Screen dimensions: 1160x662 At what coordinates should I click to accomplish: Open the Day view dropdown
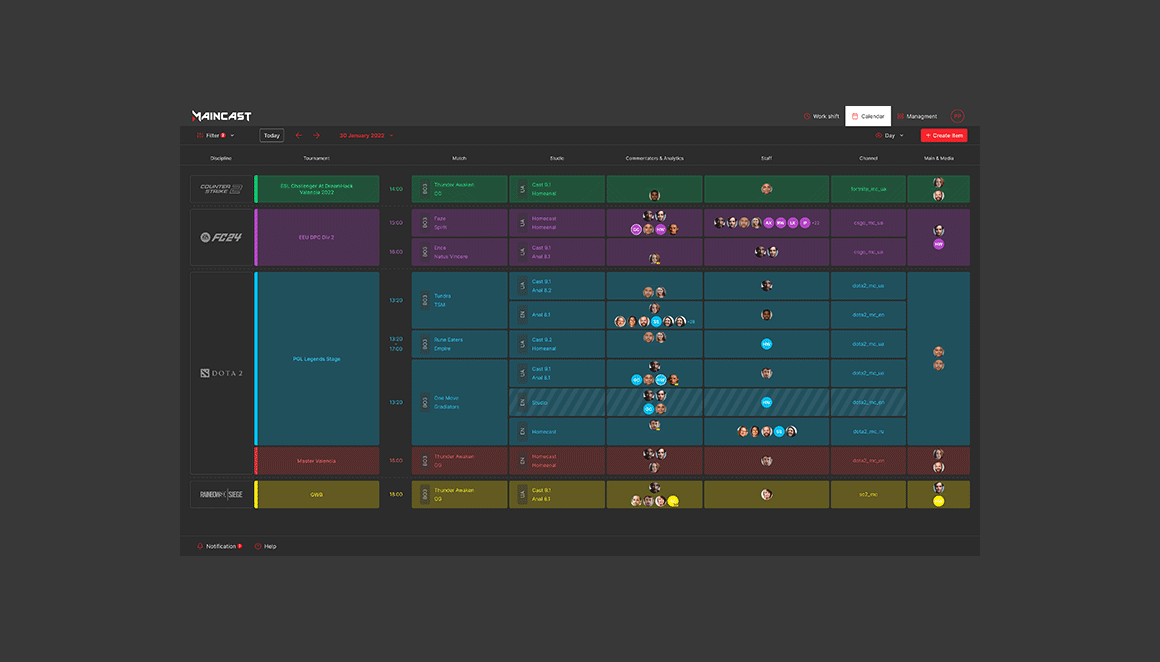coord(889,135)
